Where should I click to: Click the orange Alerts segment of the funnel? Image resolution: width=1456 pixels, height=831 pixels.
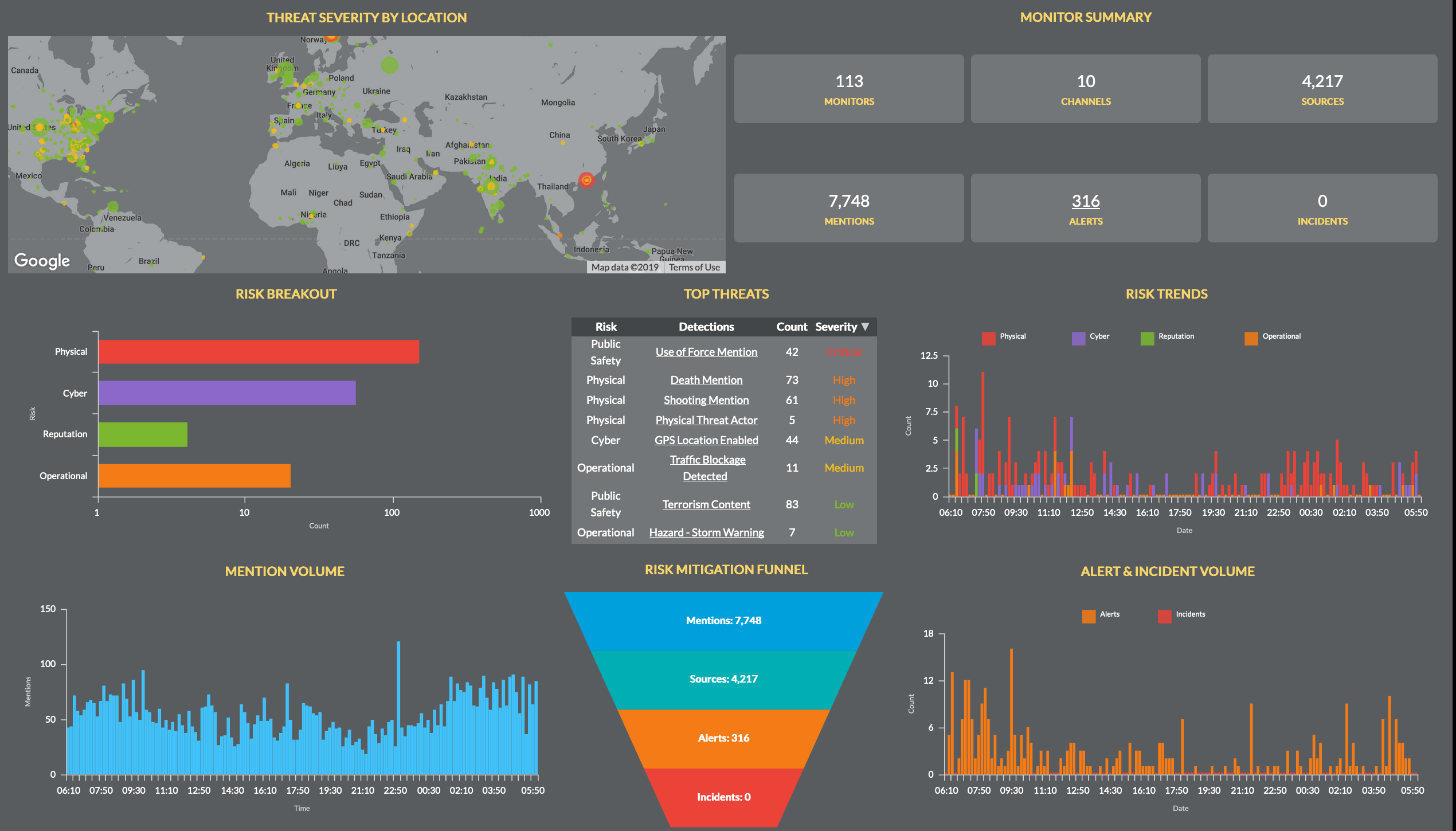pos(723,738)
